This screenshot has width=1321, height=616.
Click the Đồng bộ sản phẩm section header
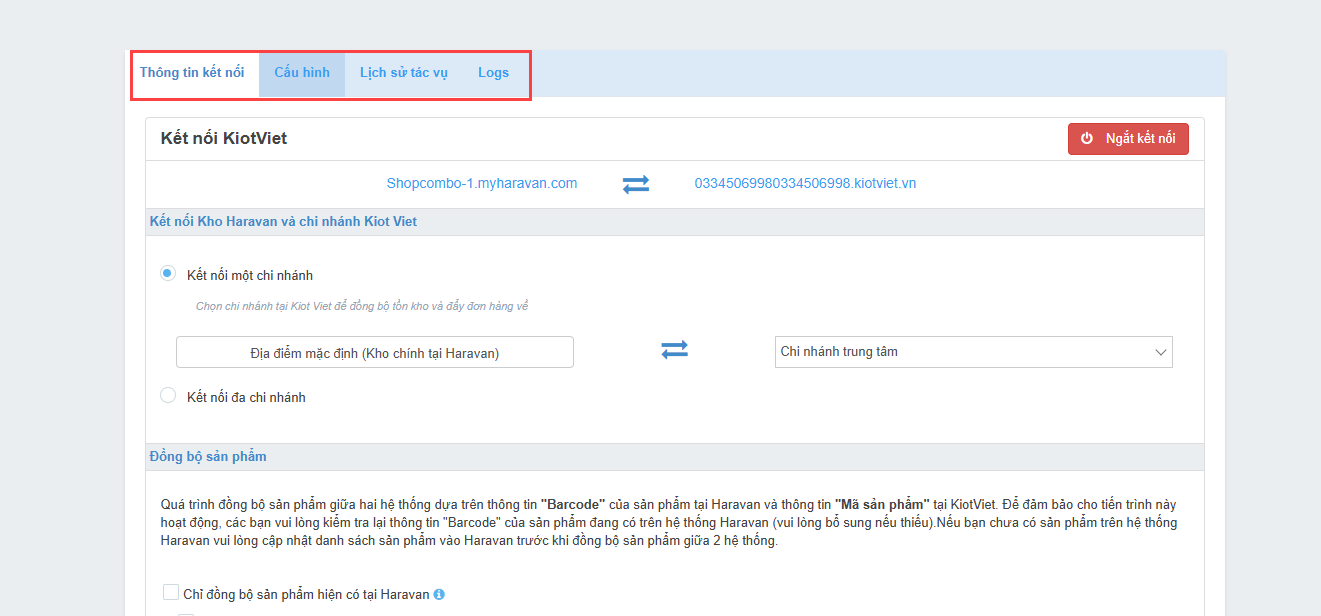pos(208,457)
